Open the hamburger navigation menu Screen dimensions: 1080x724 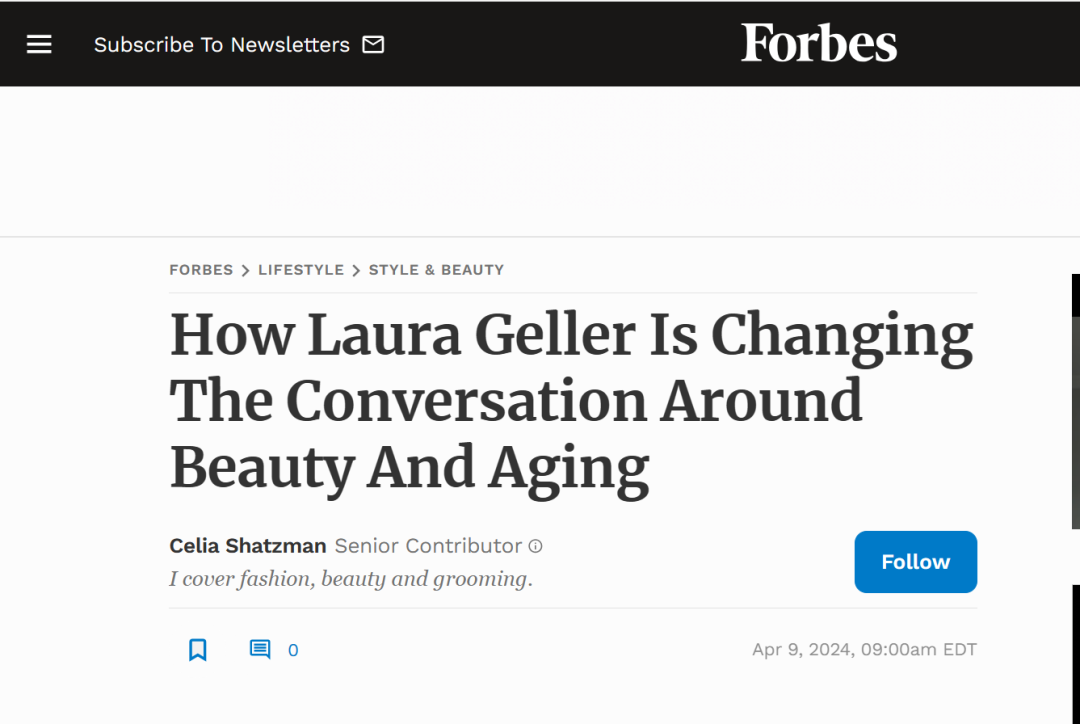pyautogui.click(x=39, y=44)
